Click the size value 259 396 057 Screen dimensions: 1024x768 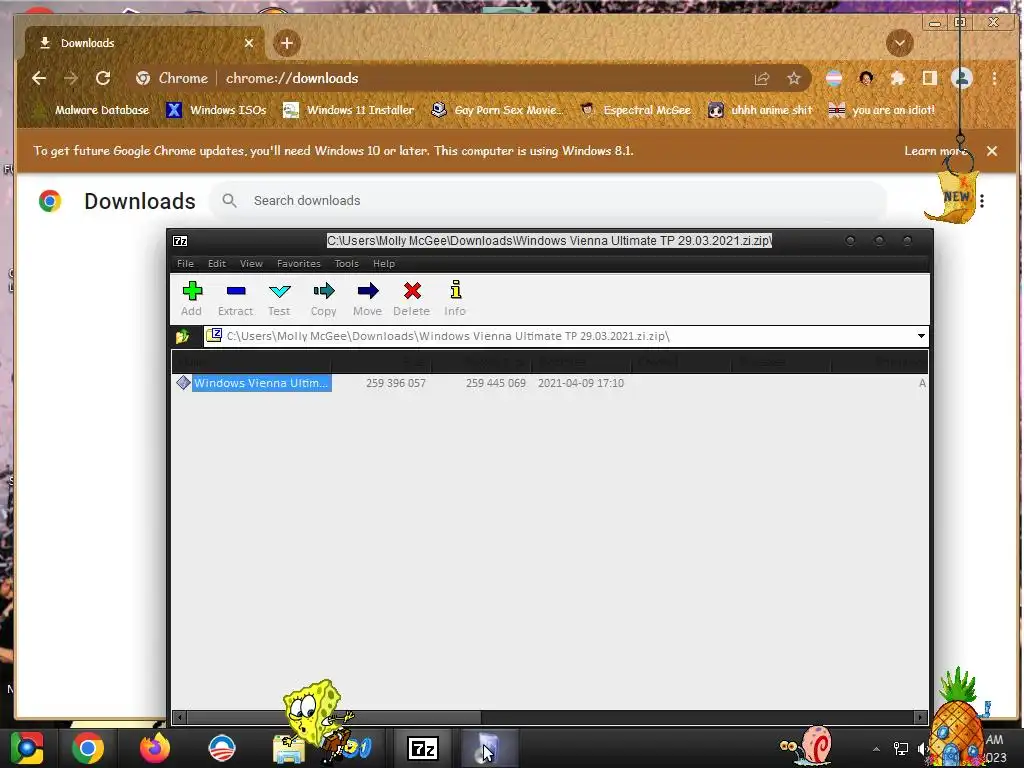[396, 383]
